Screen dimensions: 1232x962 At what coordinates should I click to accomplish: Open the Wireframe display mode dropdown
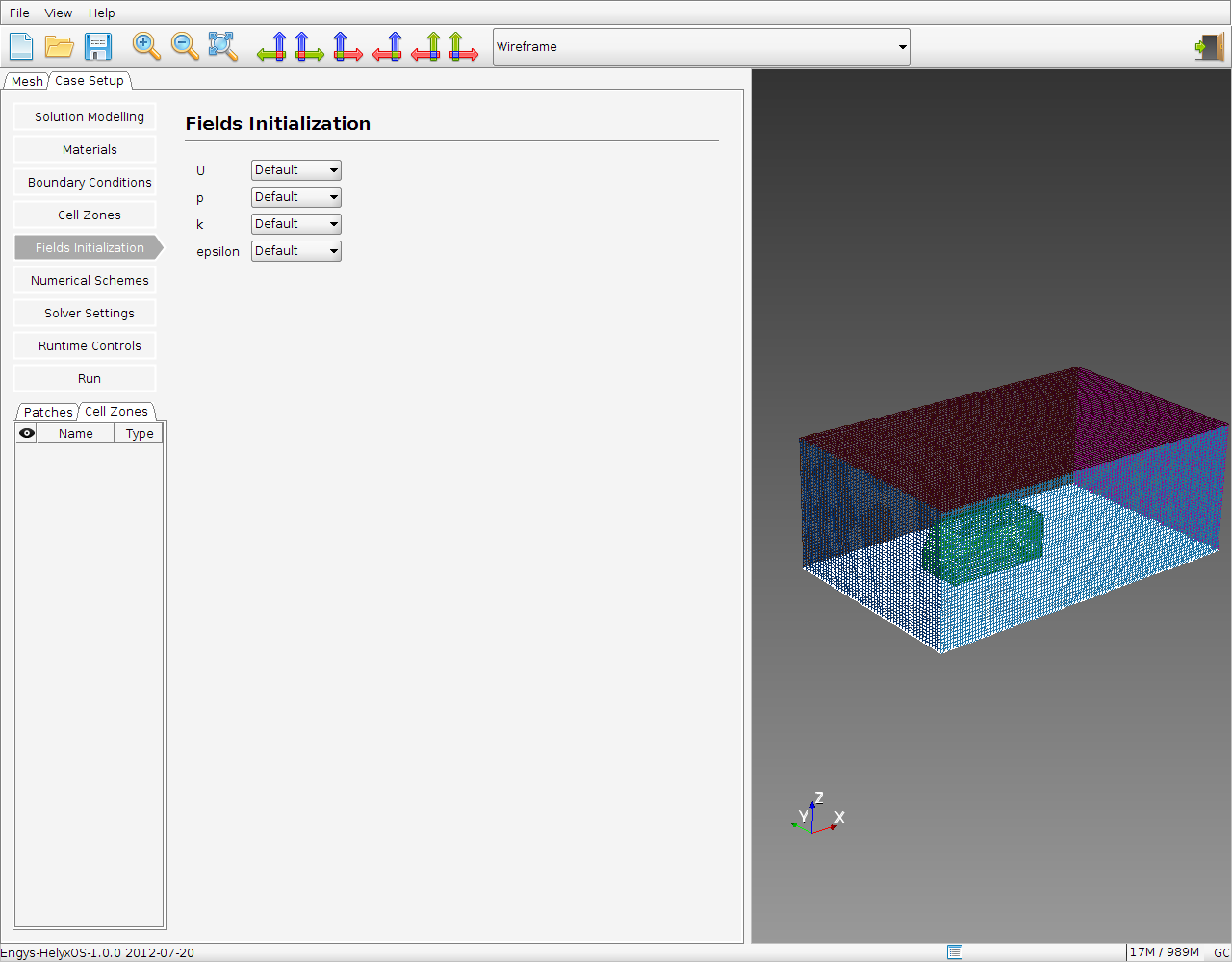[x=701, y=46]
